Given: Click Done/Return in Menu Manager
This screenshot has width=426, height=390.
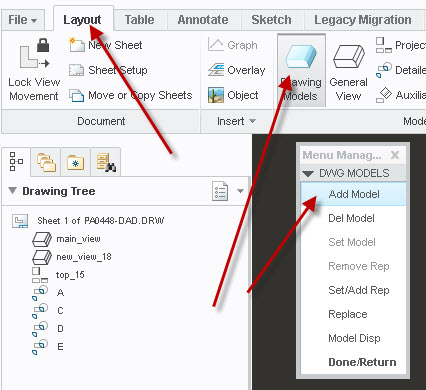Looking at the screenshot, I should [353, 362].
